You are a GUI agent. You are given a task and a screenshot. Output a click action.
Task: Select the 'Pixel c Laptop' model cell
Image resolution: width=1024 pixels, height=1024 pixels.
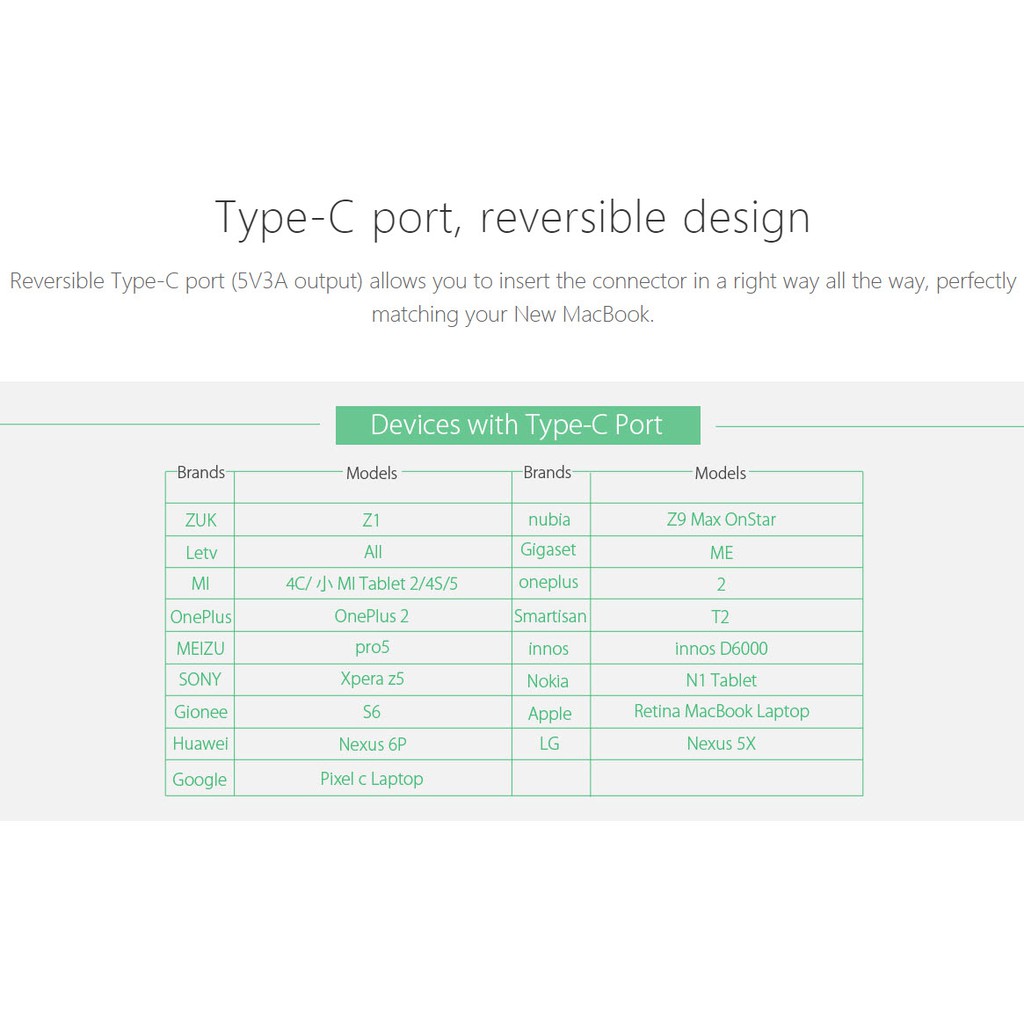pyautogui.click(x=372, y=779)
